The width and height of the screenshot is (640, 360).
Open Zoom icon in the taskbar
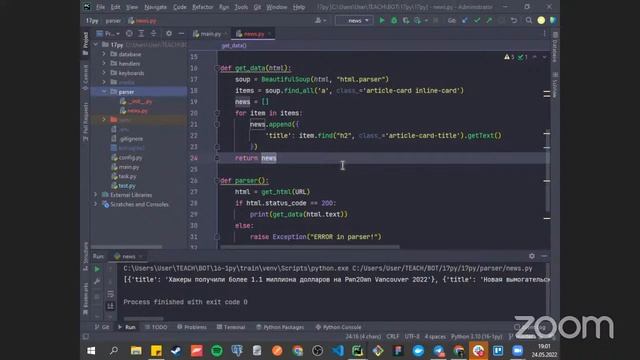pos(518,351)
